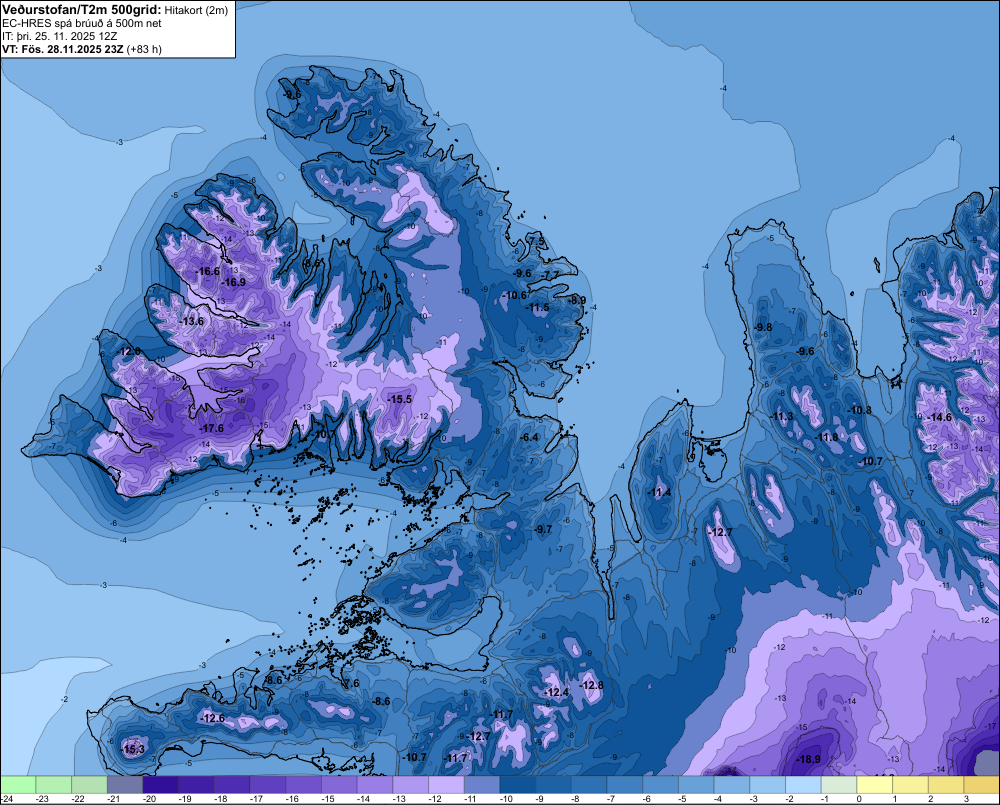This screenshot has height=805, width=1000.
Task: Select the -16.6 temperature label
Action: 207,271
